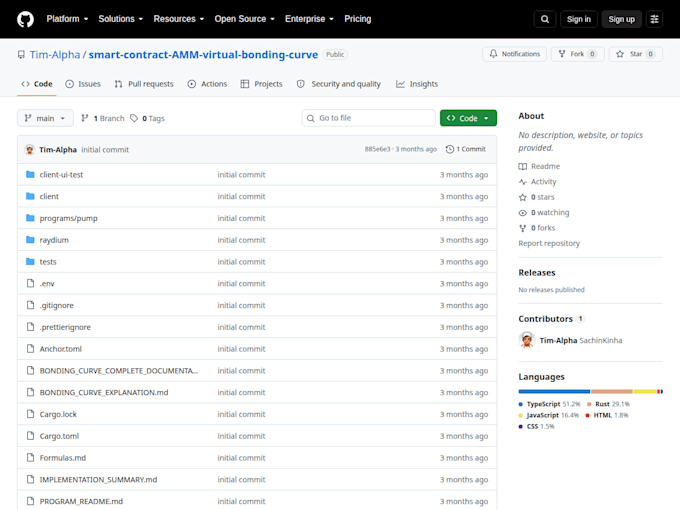The height and width of the screenshot is (510, 680).
Task: Open the Pricing page
Action: tap(358, 19)
